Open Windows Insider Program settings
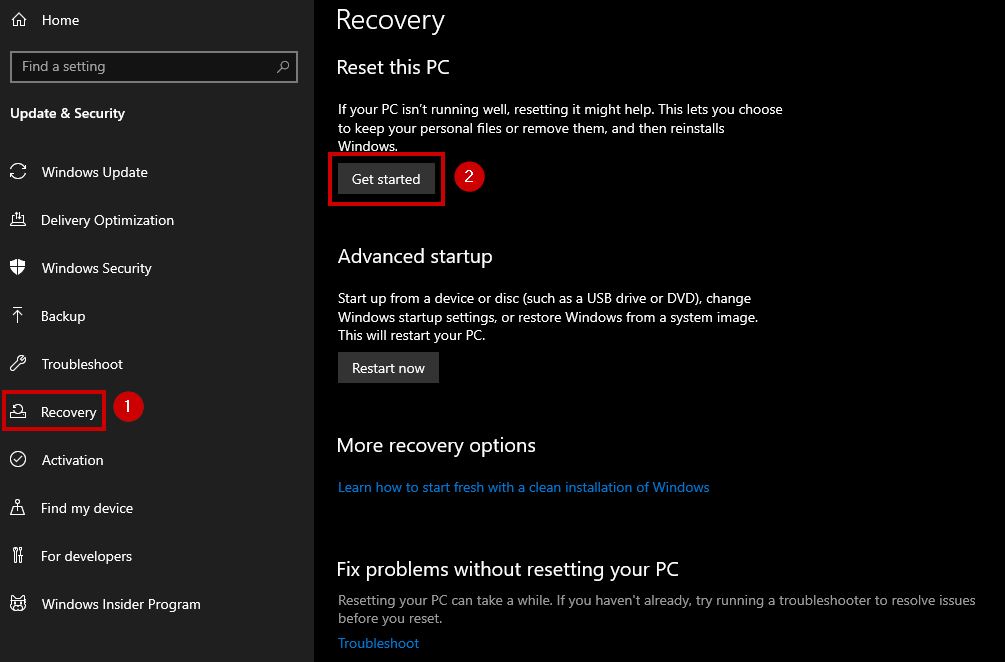Image resolution: width=1005 pixels, height=662 pixels. pyautogui.click(x=120, y=604)
